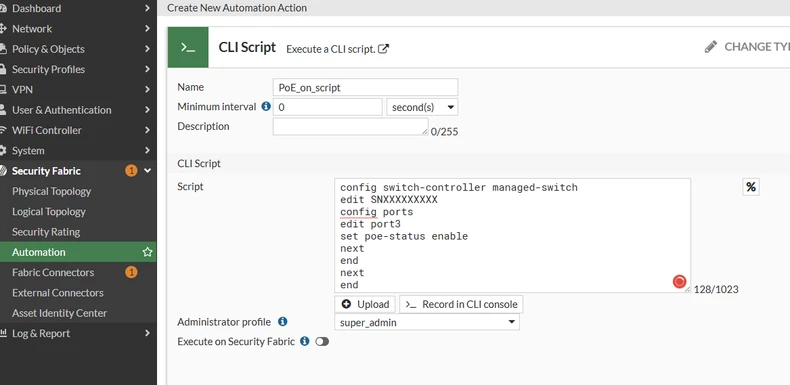Click the WiFi Controller signal icon
The image size is (790, 385).
click(x=3, y=130)
